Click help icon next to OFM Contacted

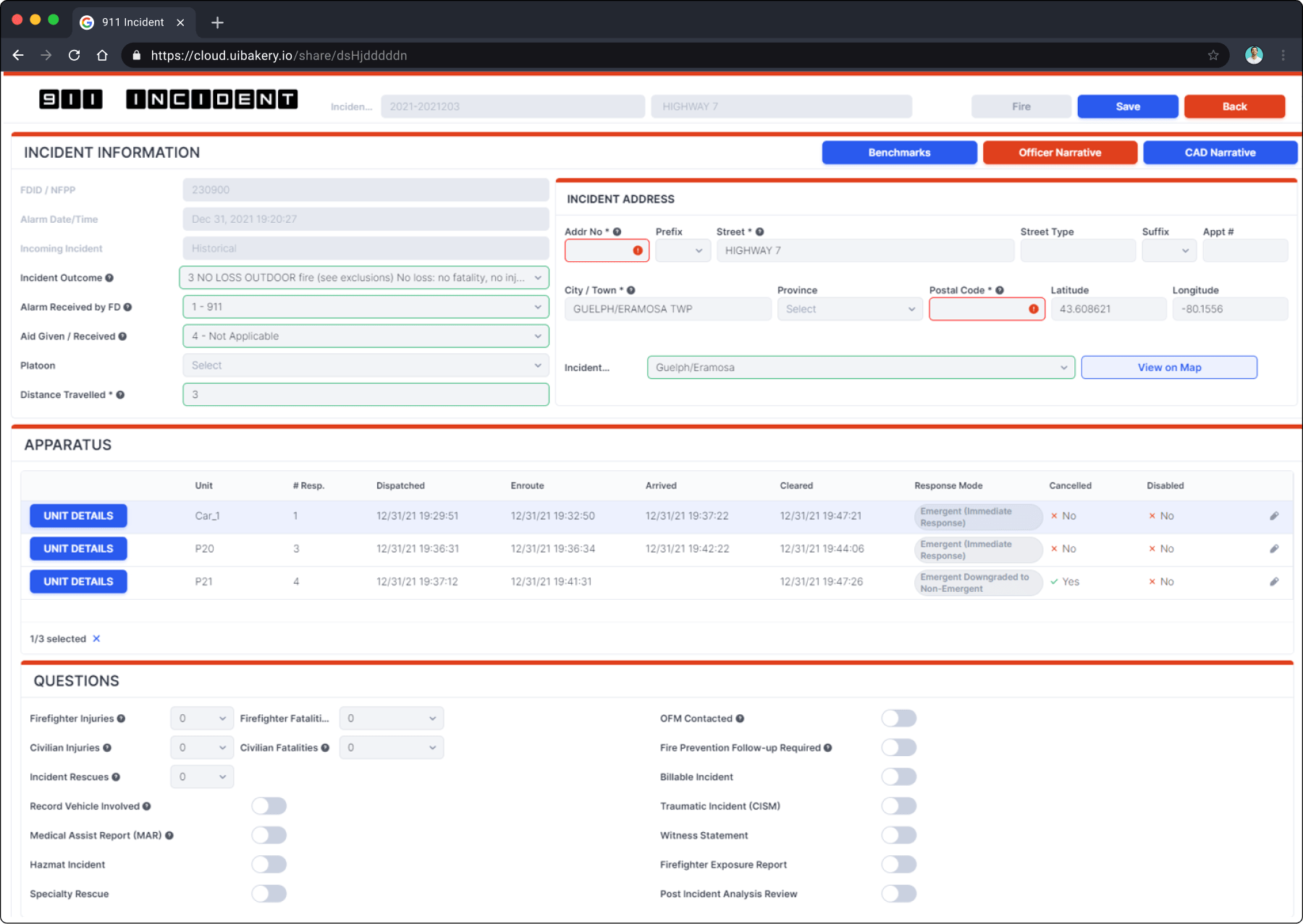[740, 719]
